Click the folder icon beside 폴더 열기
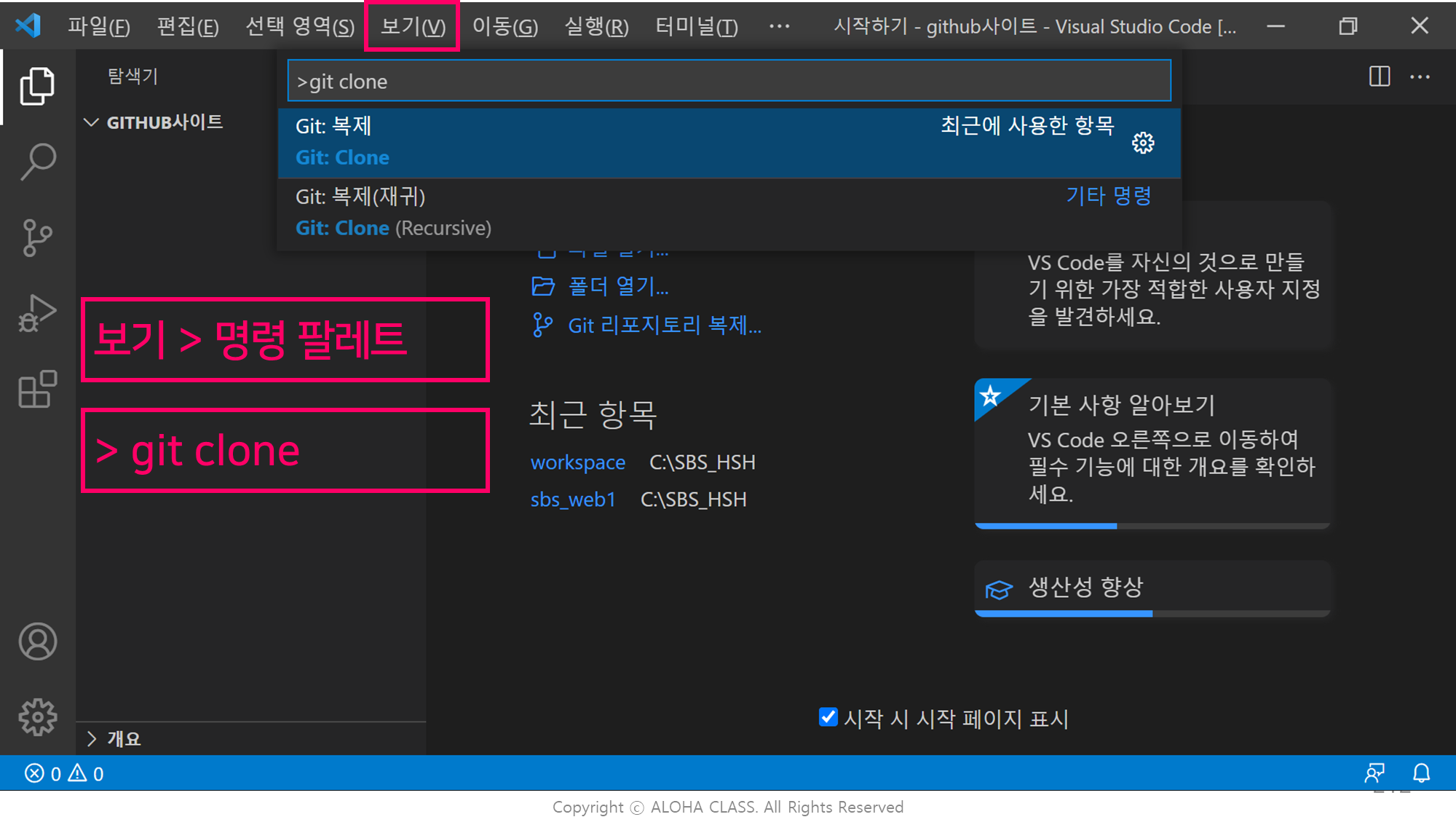Image resolution: width=1456 pixels, height=825 pixels. (x=543, y=286)
